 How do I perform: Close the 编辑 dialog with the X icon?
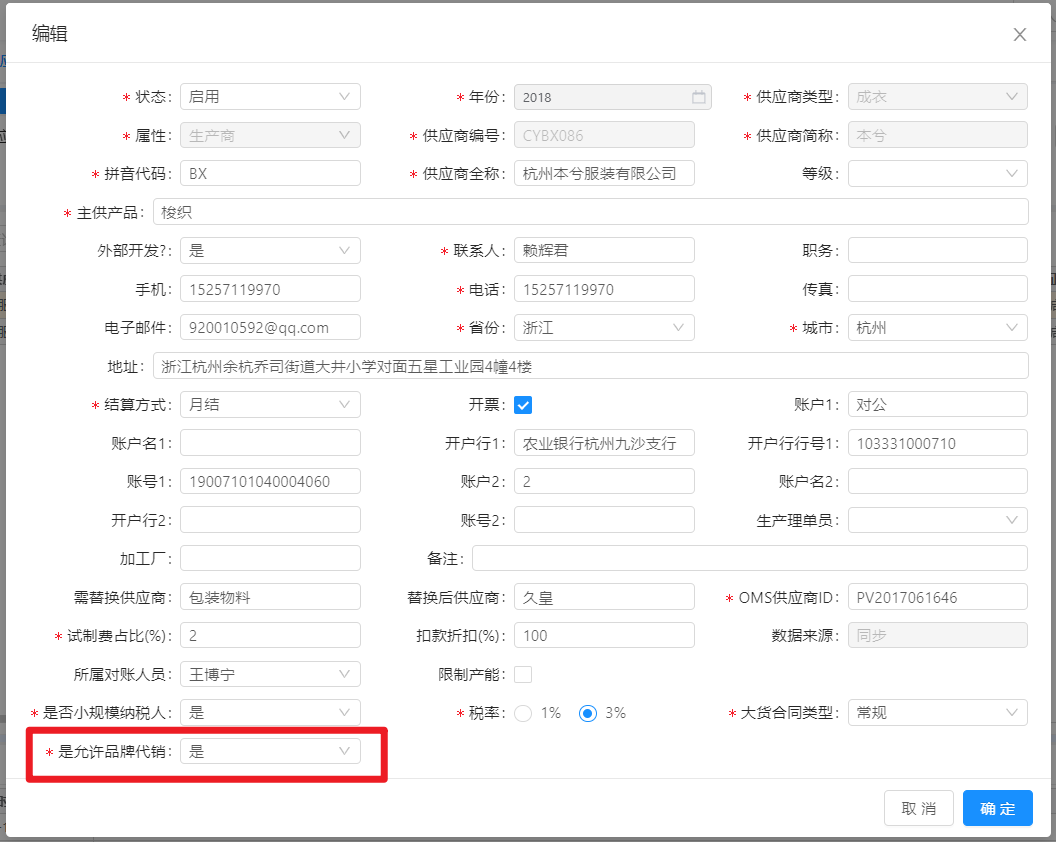click(1019, 35)
